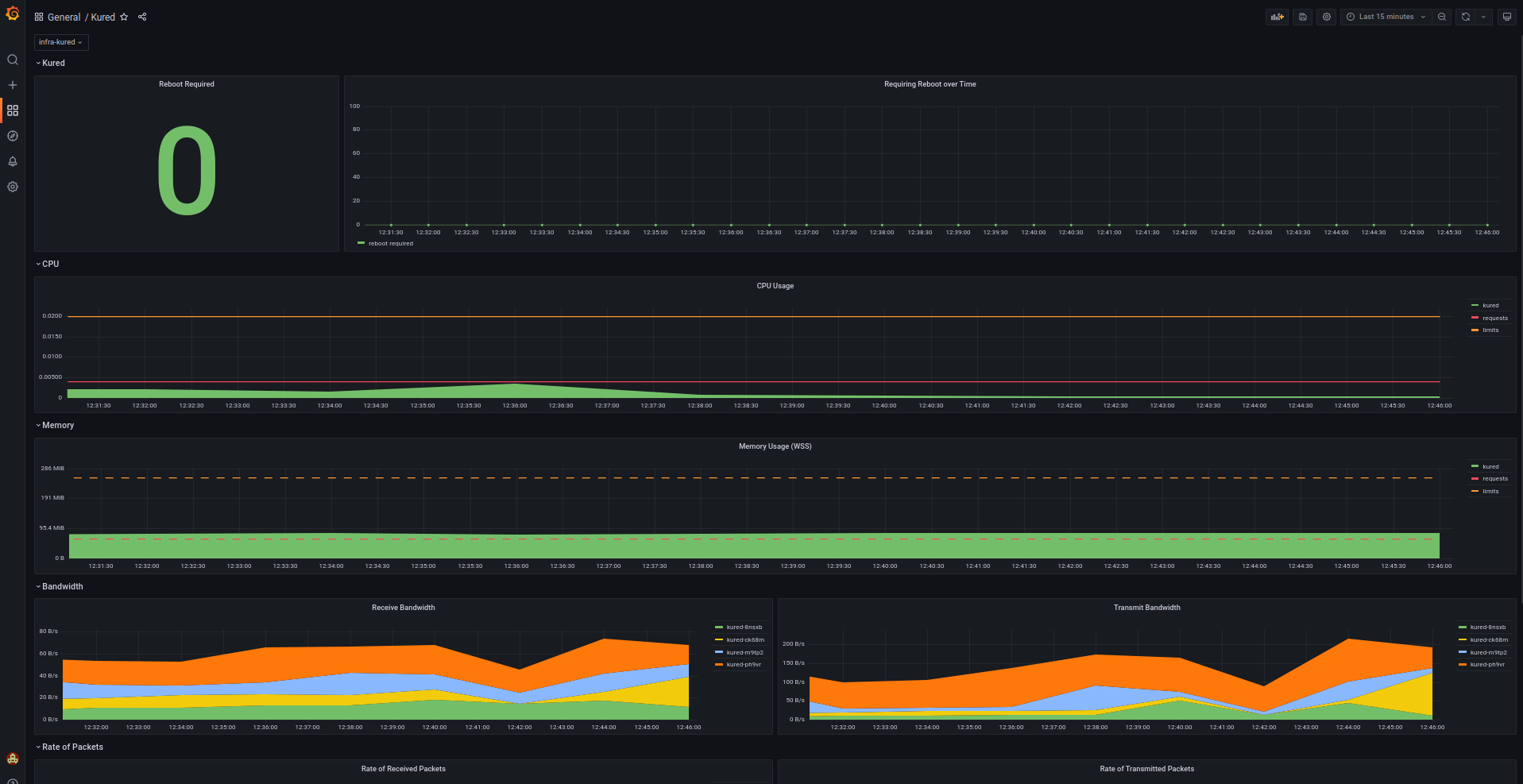Open the user avatar in sidebar
The height and width of the screenshot is (784, 1523).
tap(13, 759)
